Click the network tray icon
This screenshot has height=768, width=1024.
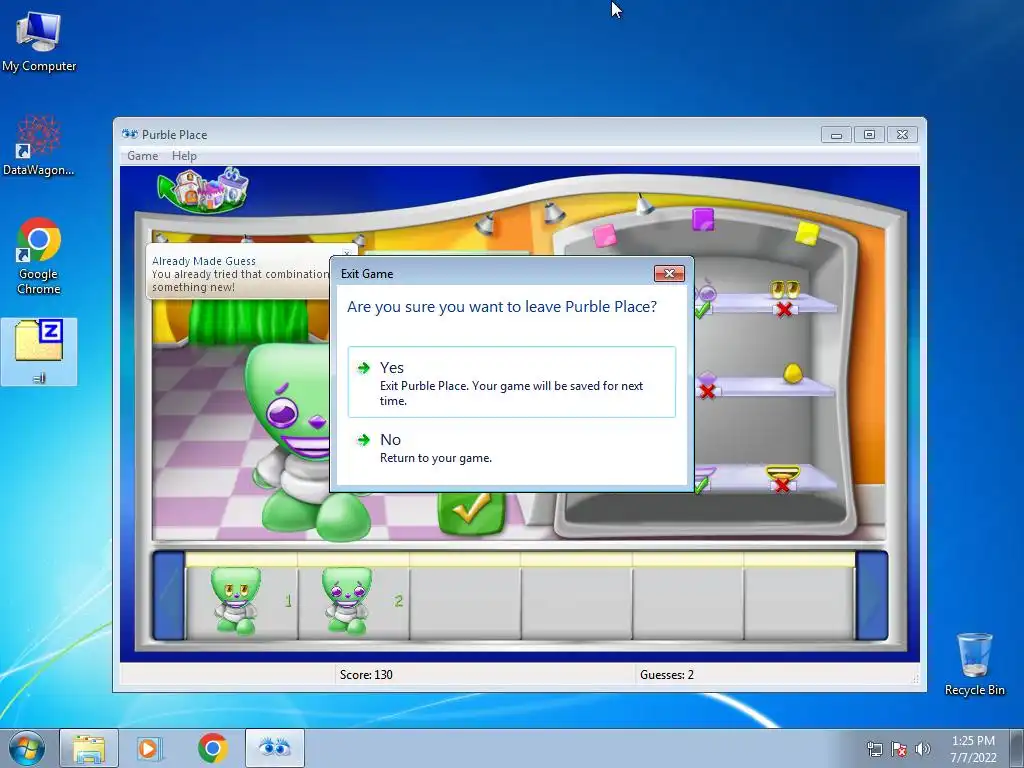[x=874, y=749]
